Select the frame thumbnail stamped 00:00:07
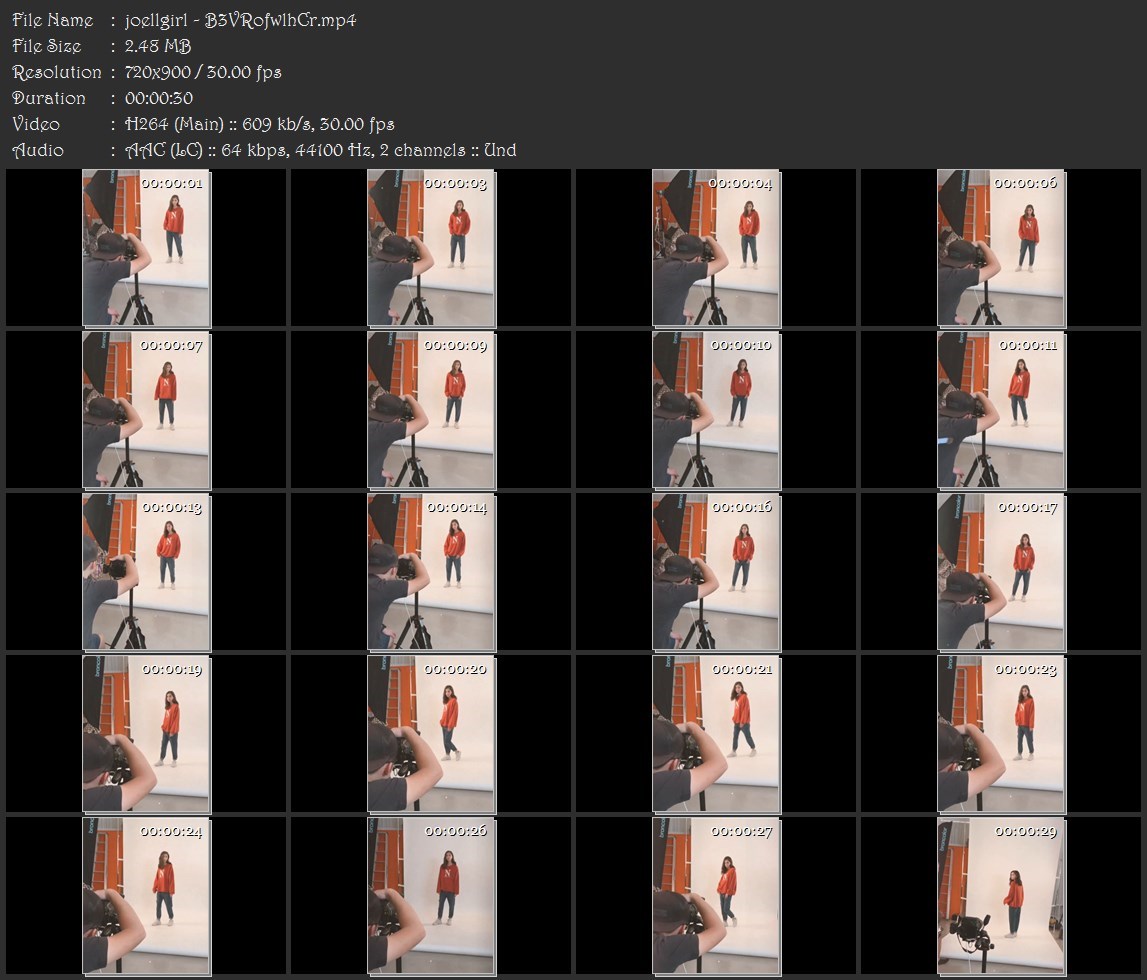 coord(146,410)
